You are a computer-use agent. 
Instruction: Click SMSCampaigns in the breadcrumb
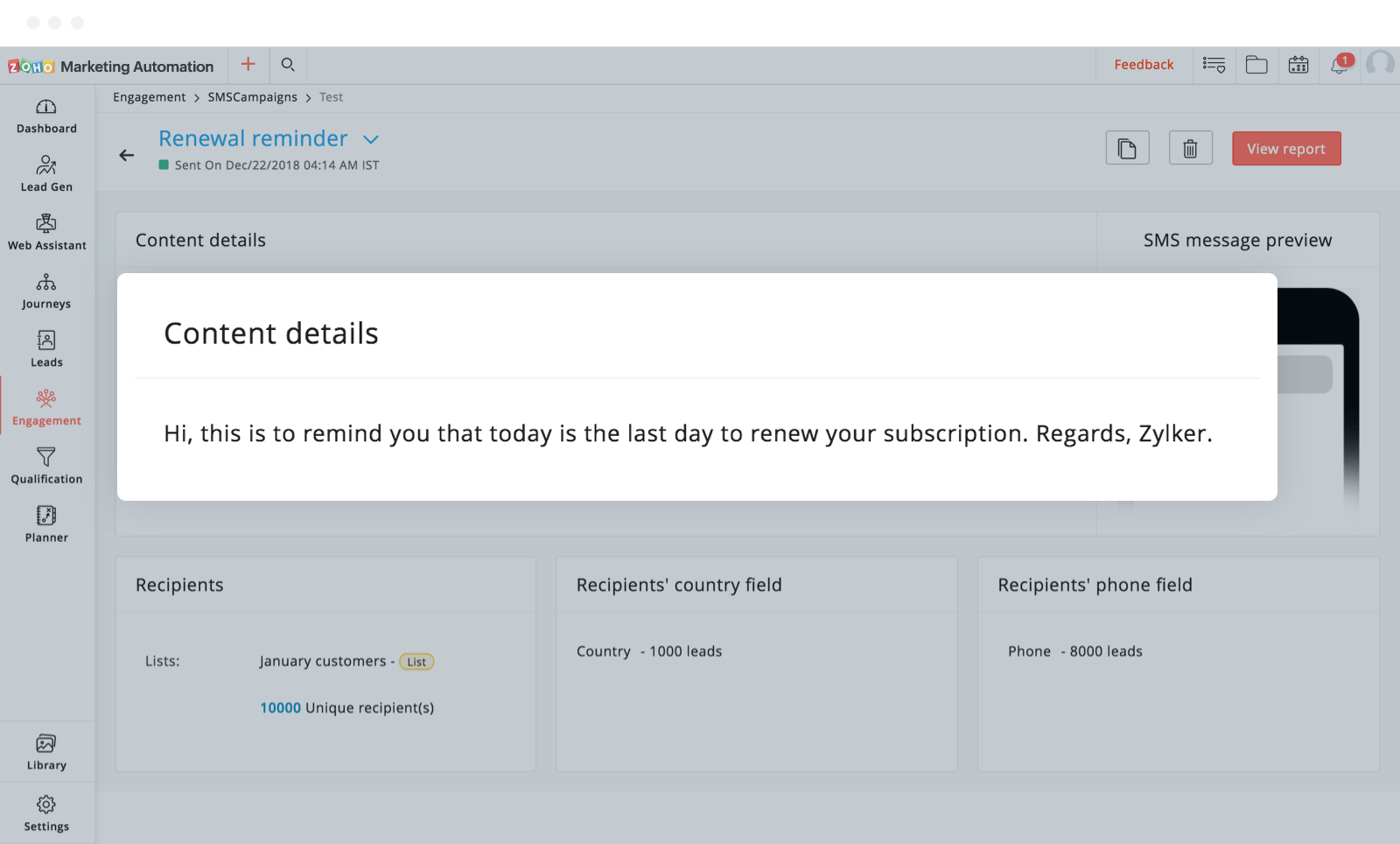[252, 97]
